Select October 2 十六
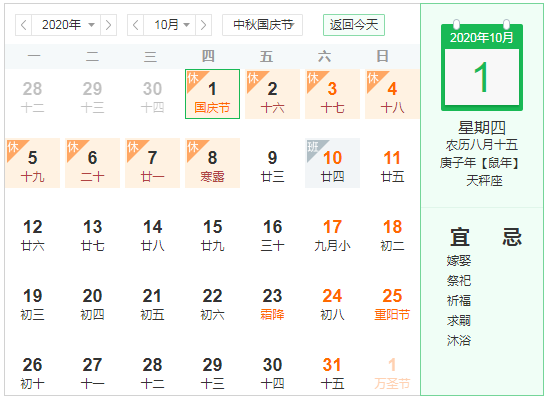548x399 pixels. coord(273,94)
